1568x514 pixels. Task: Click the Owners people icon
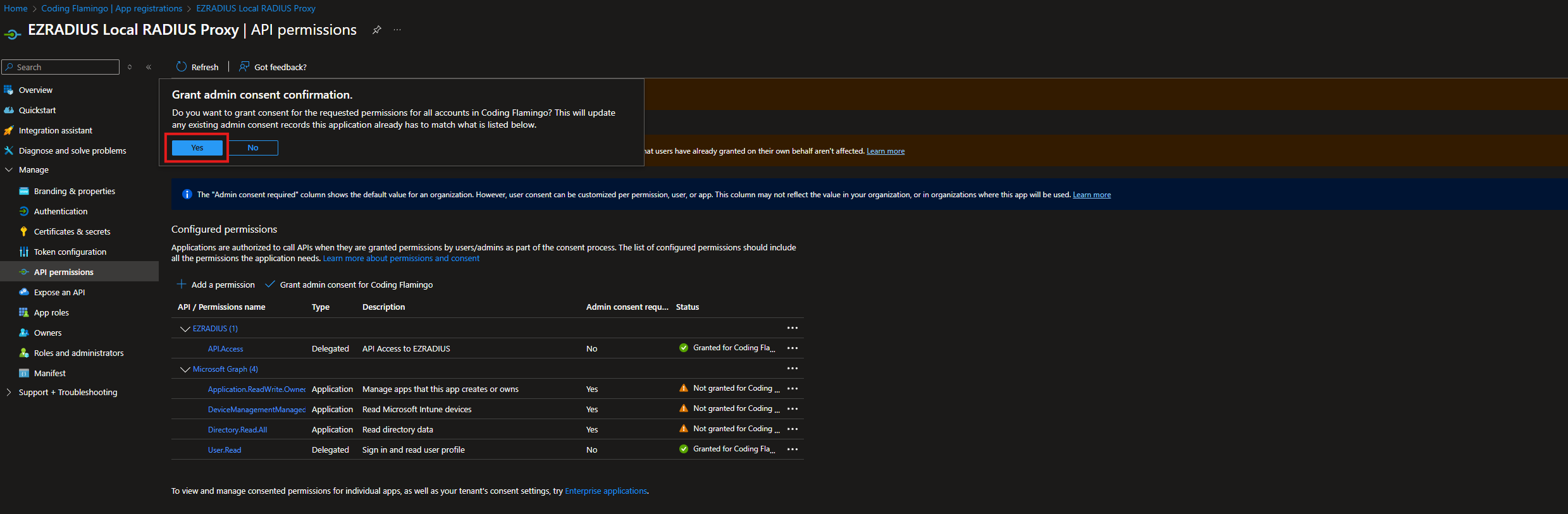click(x=24, y=333)
